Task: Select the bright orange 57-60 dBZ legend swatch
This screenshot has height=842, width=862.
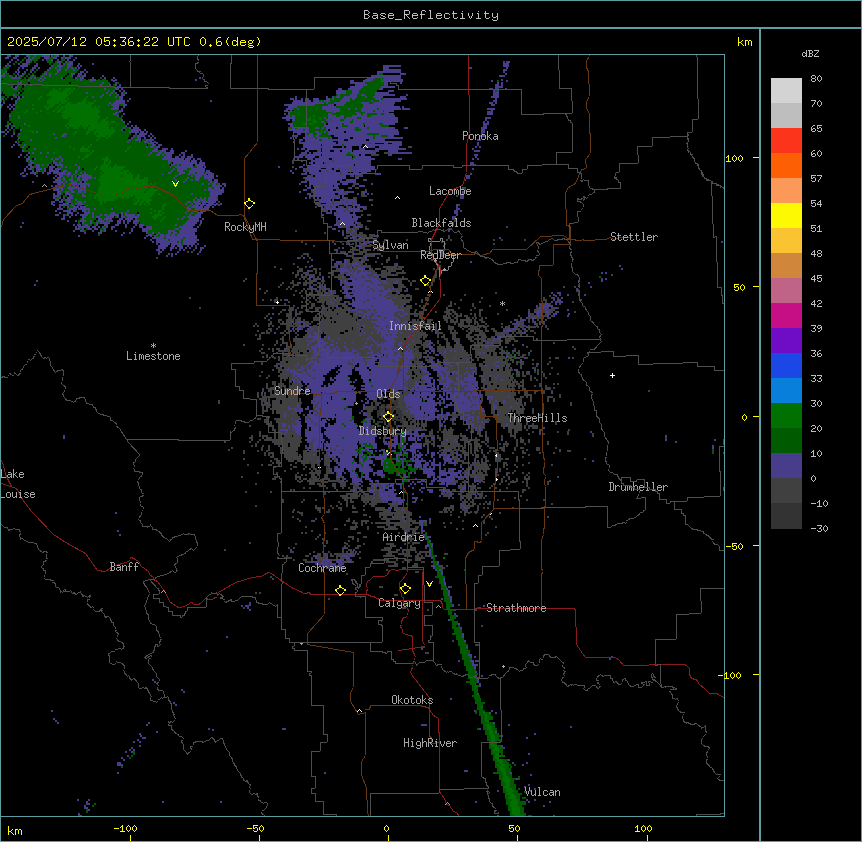Action: 786,165
